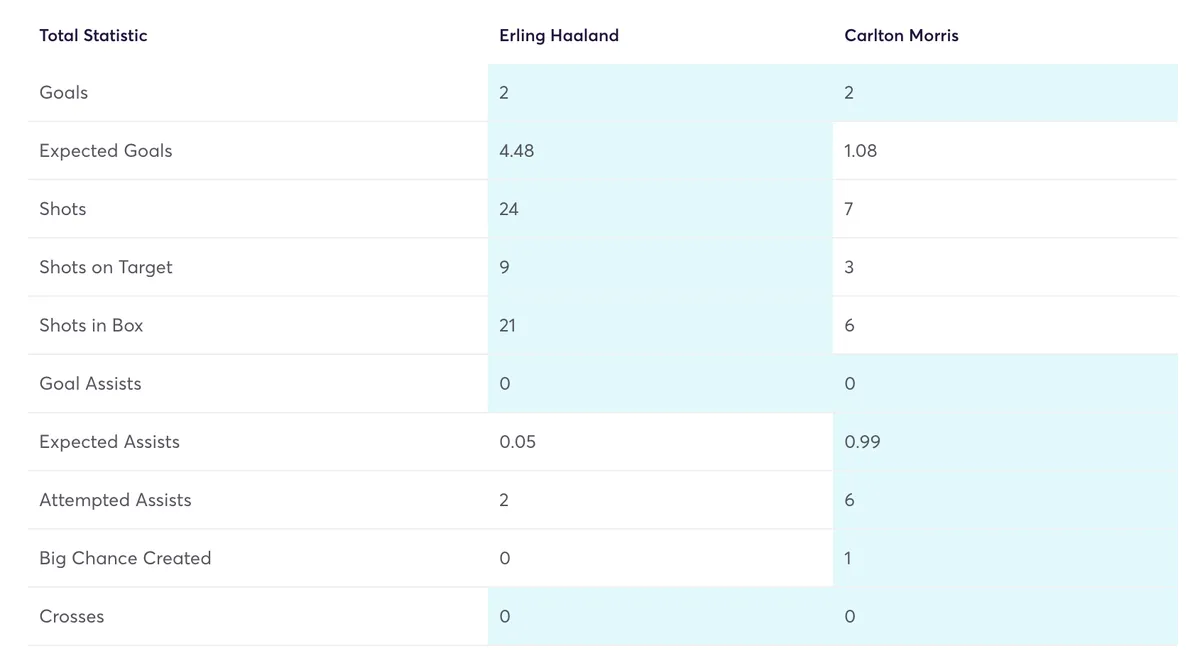Click the "Goals" row label

point(64,93)
